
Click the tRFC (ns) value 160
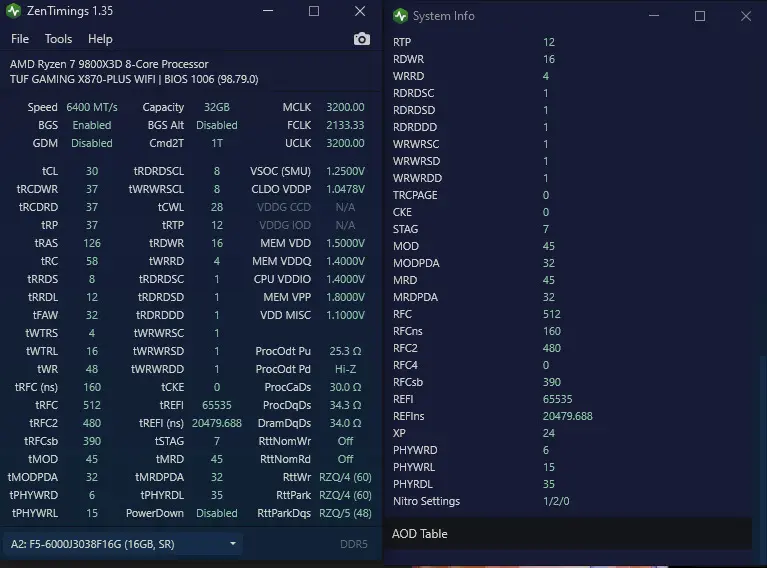92,387
